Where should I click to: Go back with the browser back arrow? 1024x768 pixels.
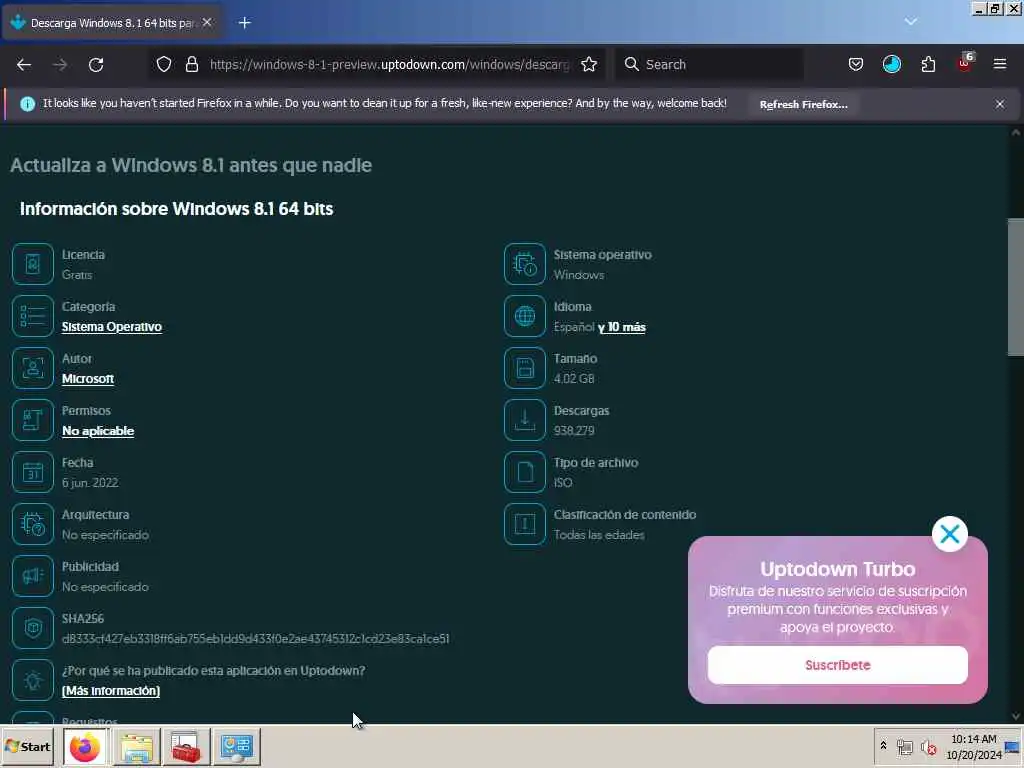(24, 65)
